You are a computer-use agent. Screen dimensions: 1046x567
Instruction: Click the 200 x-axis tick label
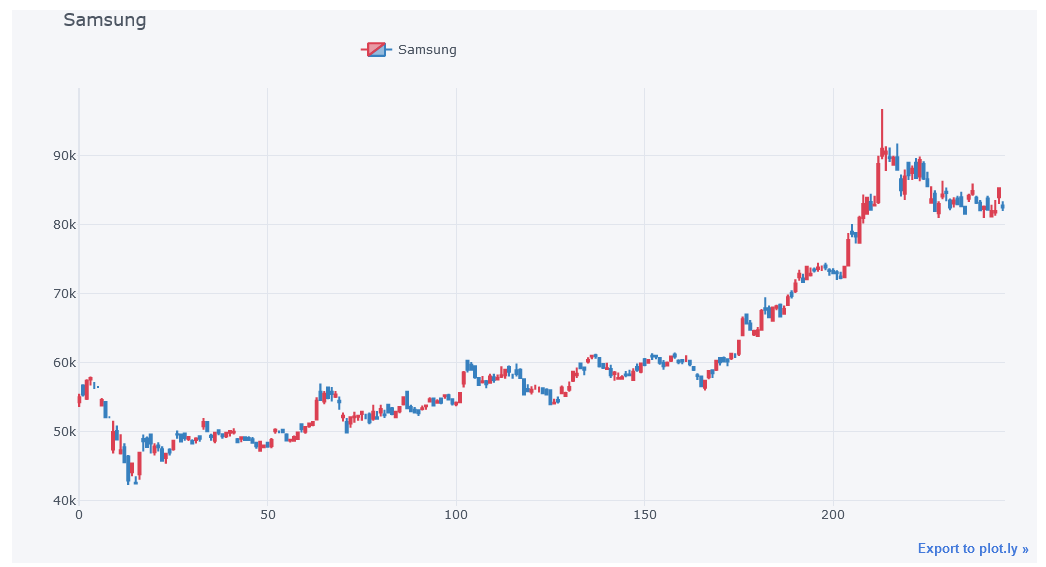click(833, 515)
